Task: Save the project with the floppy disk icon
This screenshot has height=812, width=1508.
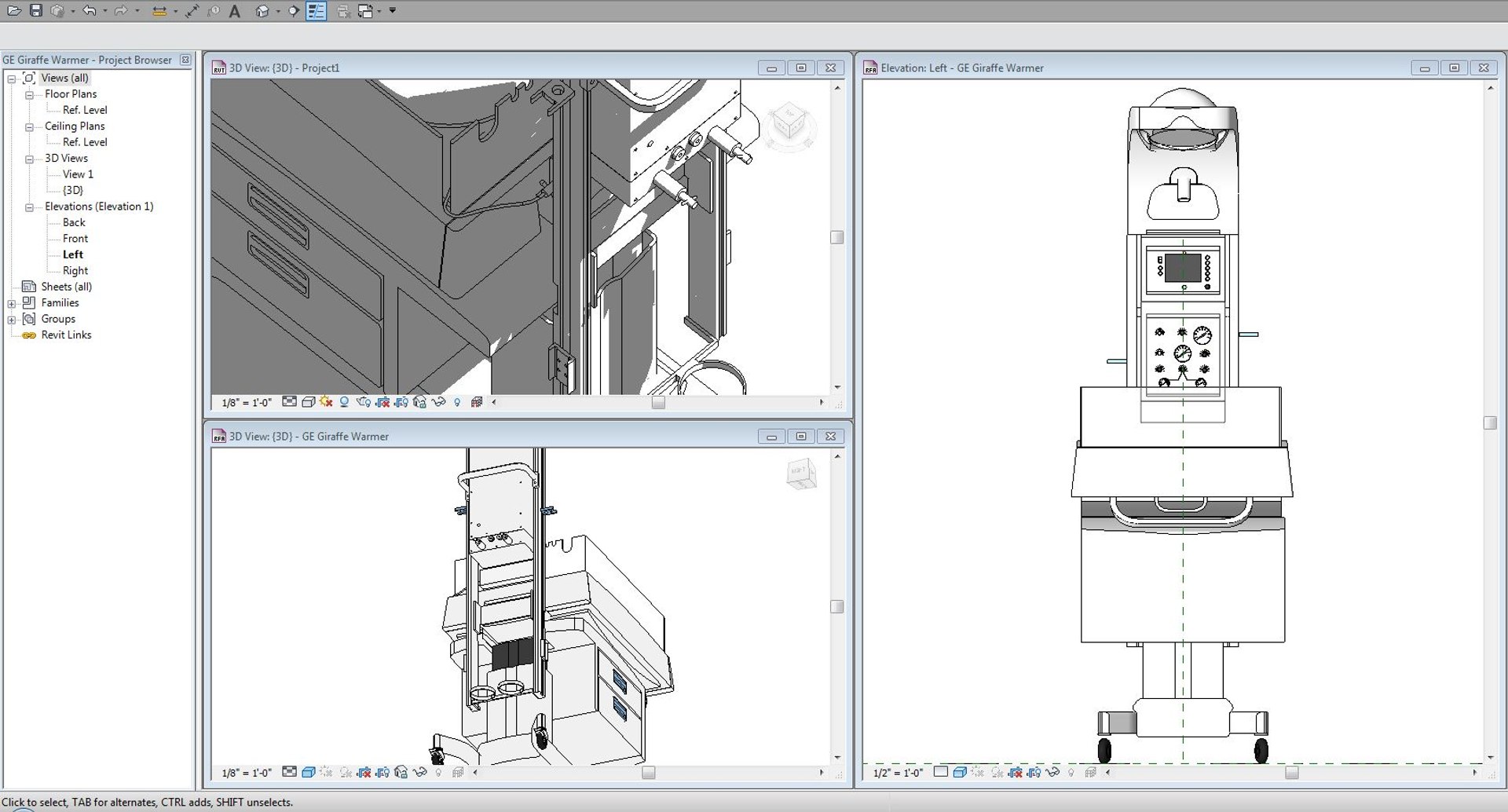Action: point(36,10)
